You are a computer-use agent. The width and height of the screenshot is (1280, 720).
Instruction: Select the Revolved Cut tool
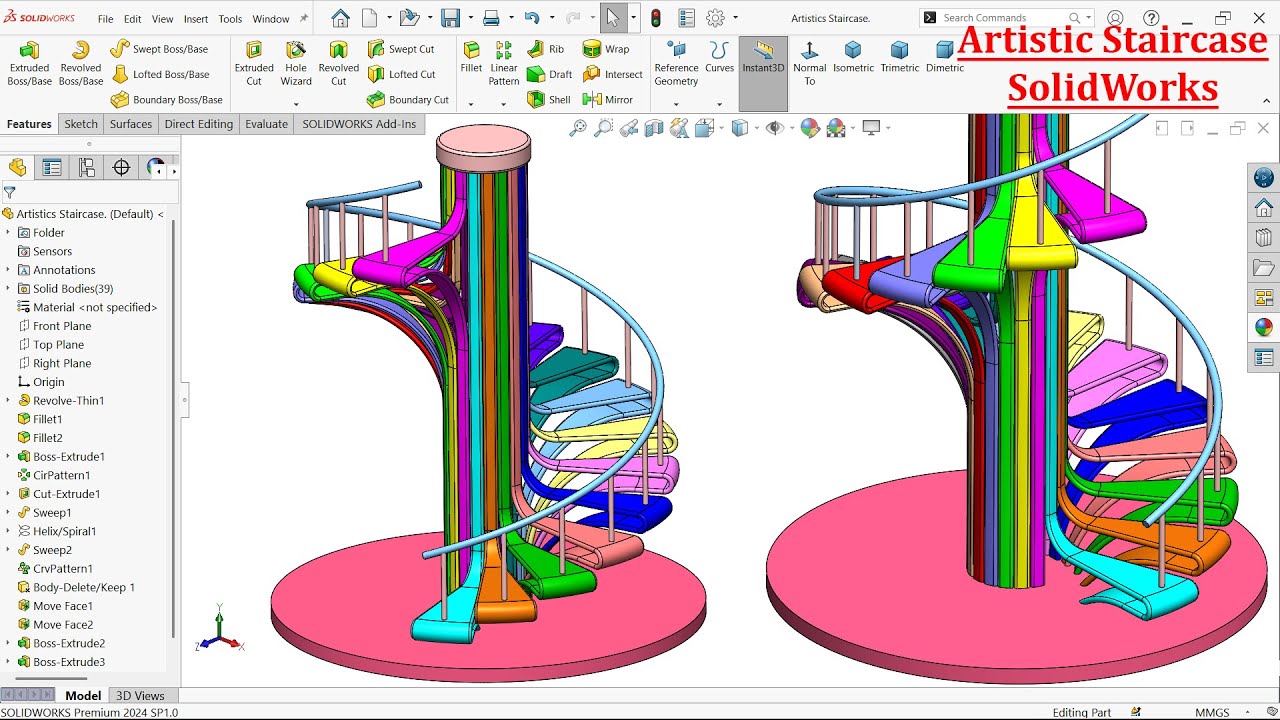click(x=338, y=63)
